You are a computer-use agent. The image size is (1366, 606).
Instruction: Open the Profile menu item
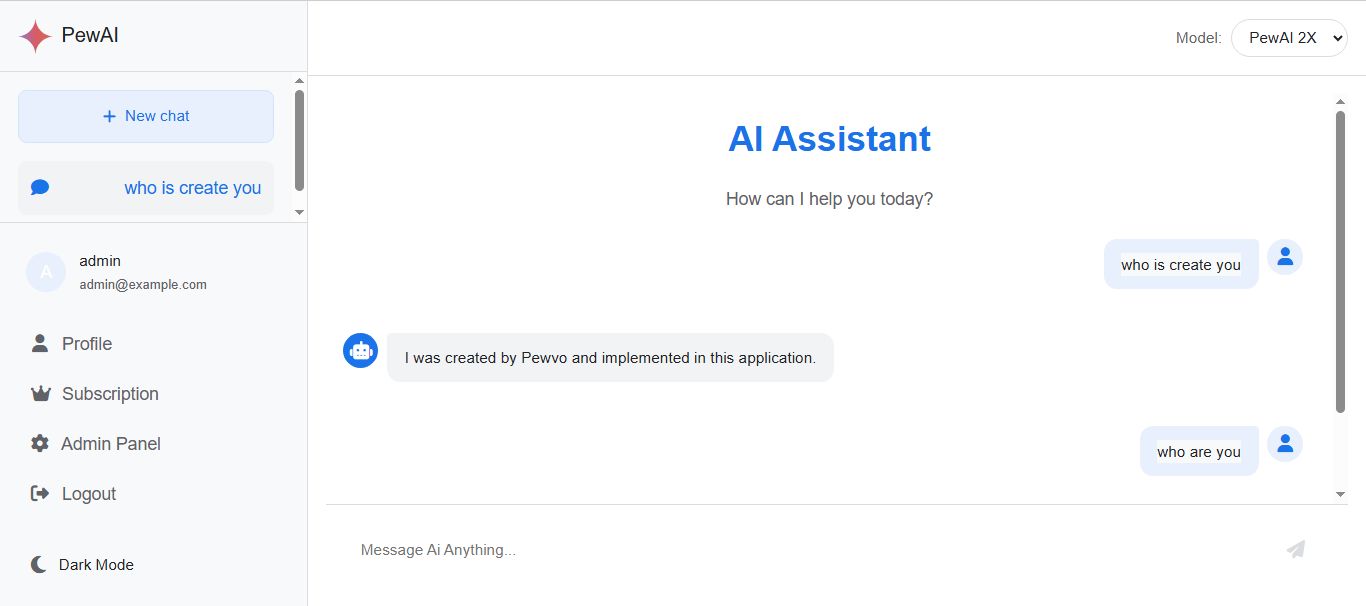click(x=87, y=344)
